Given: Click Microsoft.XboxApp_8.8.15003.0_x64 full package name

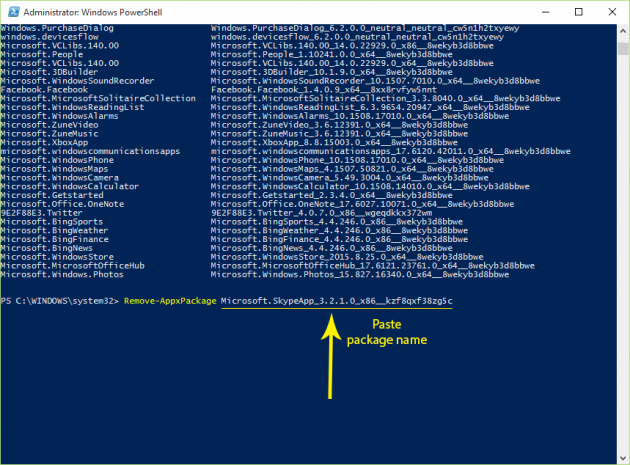Looking at the screenshot, I should pos(334,142).
